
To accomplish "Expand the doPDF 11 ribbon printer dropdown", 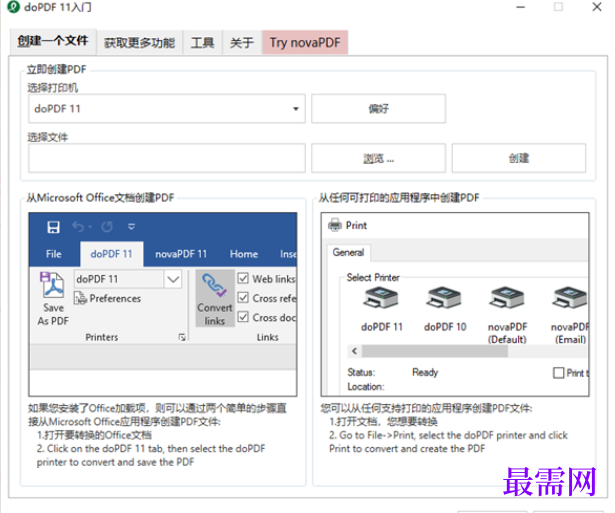I will click(x=173, y=279).
